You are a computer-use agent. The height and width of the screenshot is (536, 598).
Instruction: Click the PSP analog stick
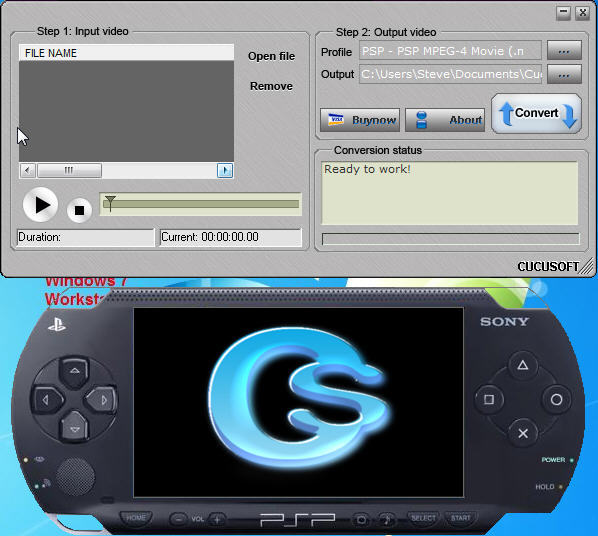point(75,477)
